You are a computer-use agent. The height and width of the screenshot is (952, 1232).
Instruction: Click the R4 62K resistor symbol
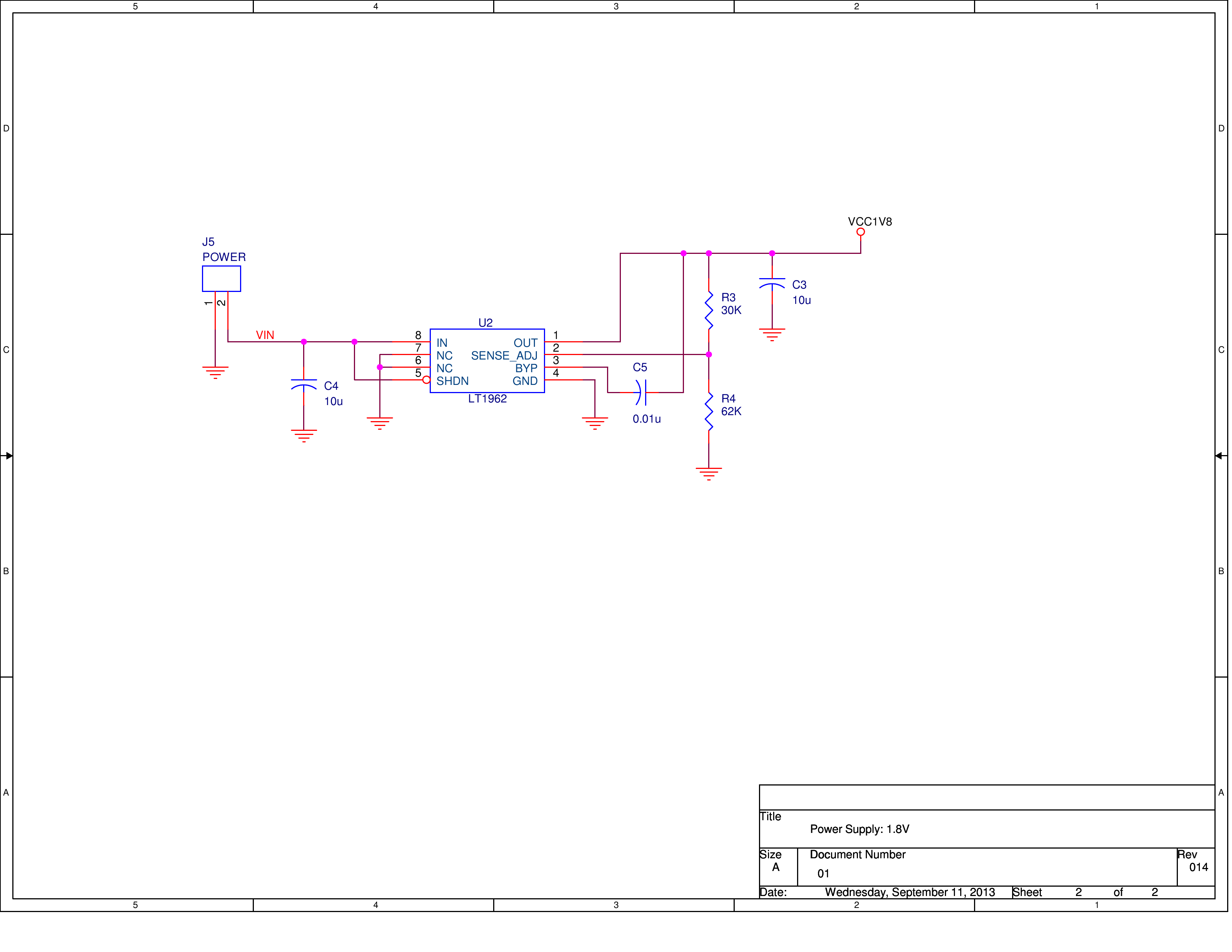(709, 412)
